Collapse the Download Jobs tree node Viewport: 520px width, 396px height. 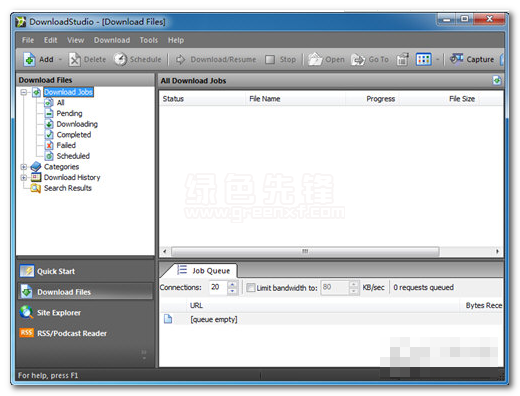[x=24, y=92]
